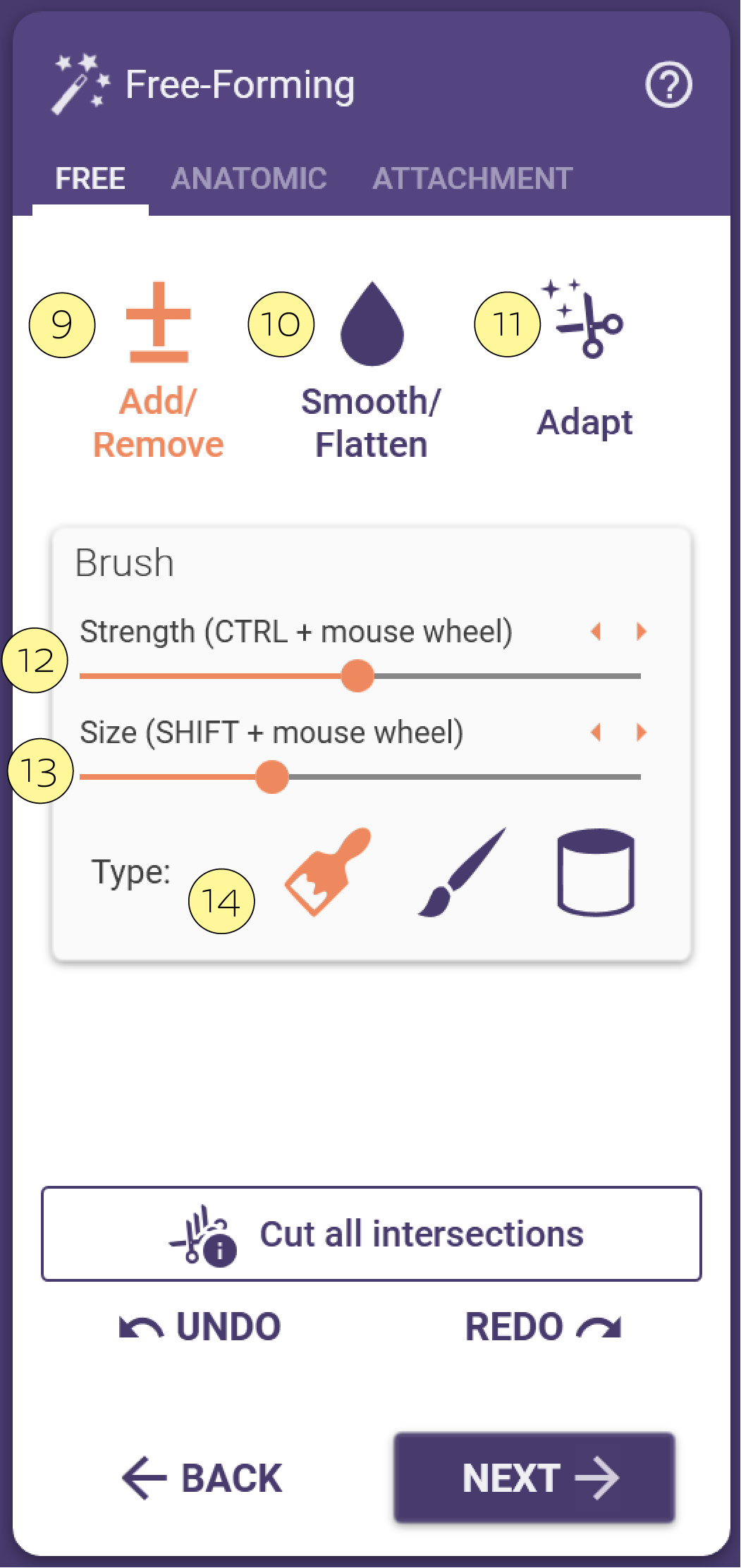Click the NEXT button
Image resolution: width=741 pixels, height=1568 pixels.
(534, 1478)
